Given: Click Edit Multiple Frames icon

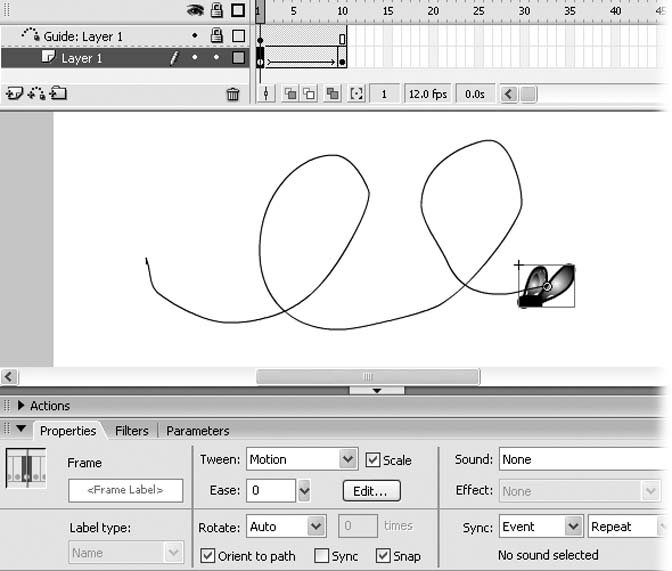Looking at the screenshot, I should click(x=332, y=94).
